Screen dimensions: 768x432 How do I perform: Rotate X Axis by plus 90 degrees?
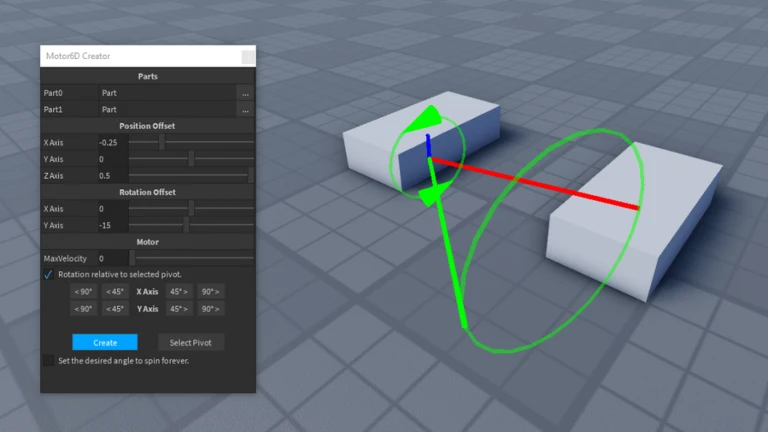210,292
